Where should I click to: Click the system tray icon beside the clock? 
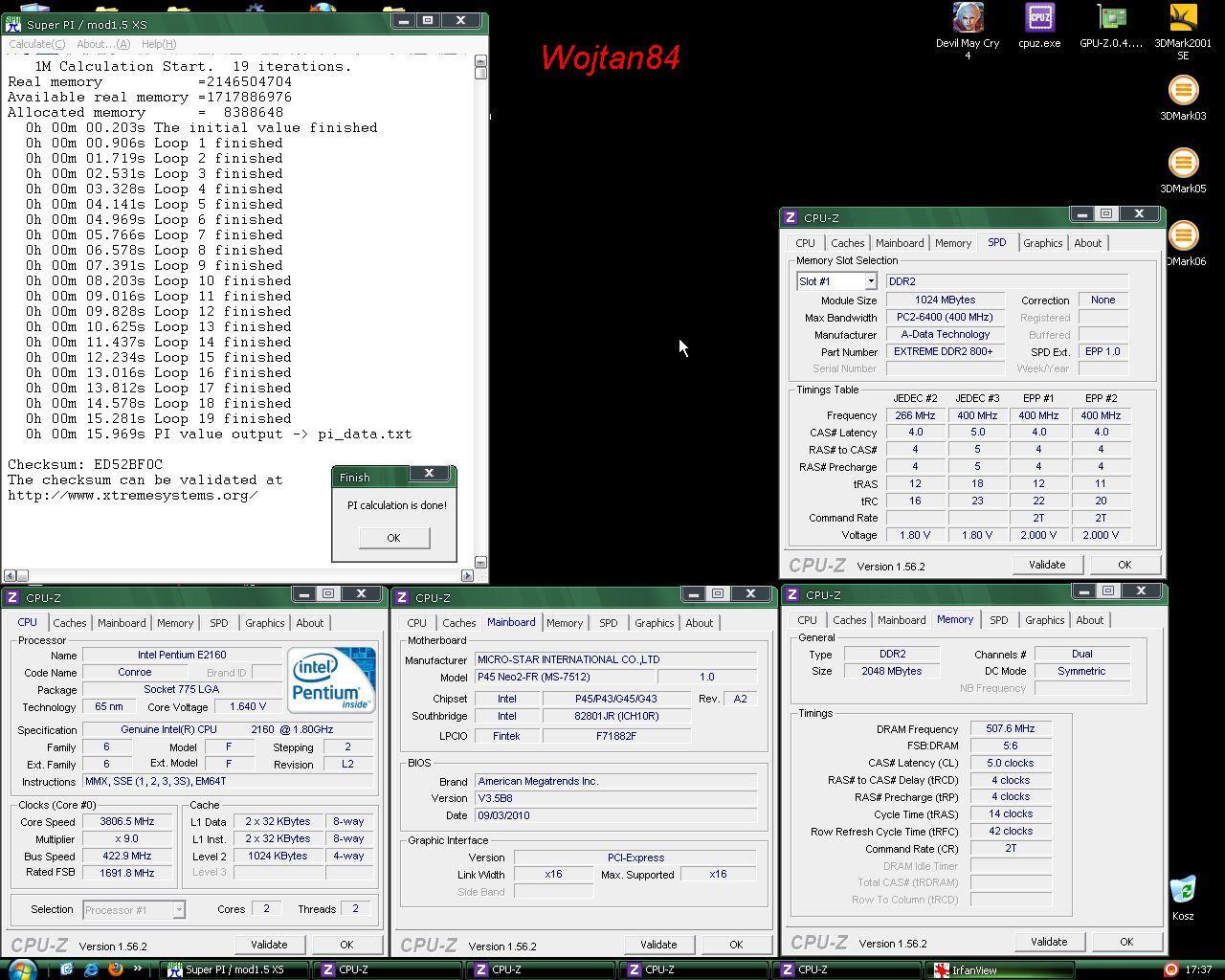[x=1170, y=969]
